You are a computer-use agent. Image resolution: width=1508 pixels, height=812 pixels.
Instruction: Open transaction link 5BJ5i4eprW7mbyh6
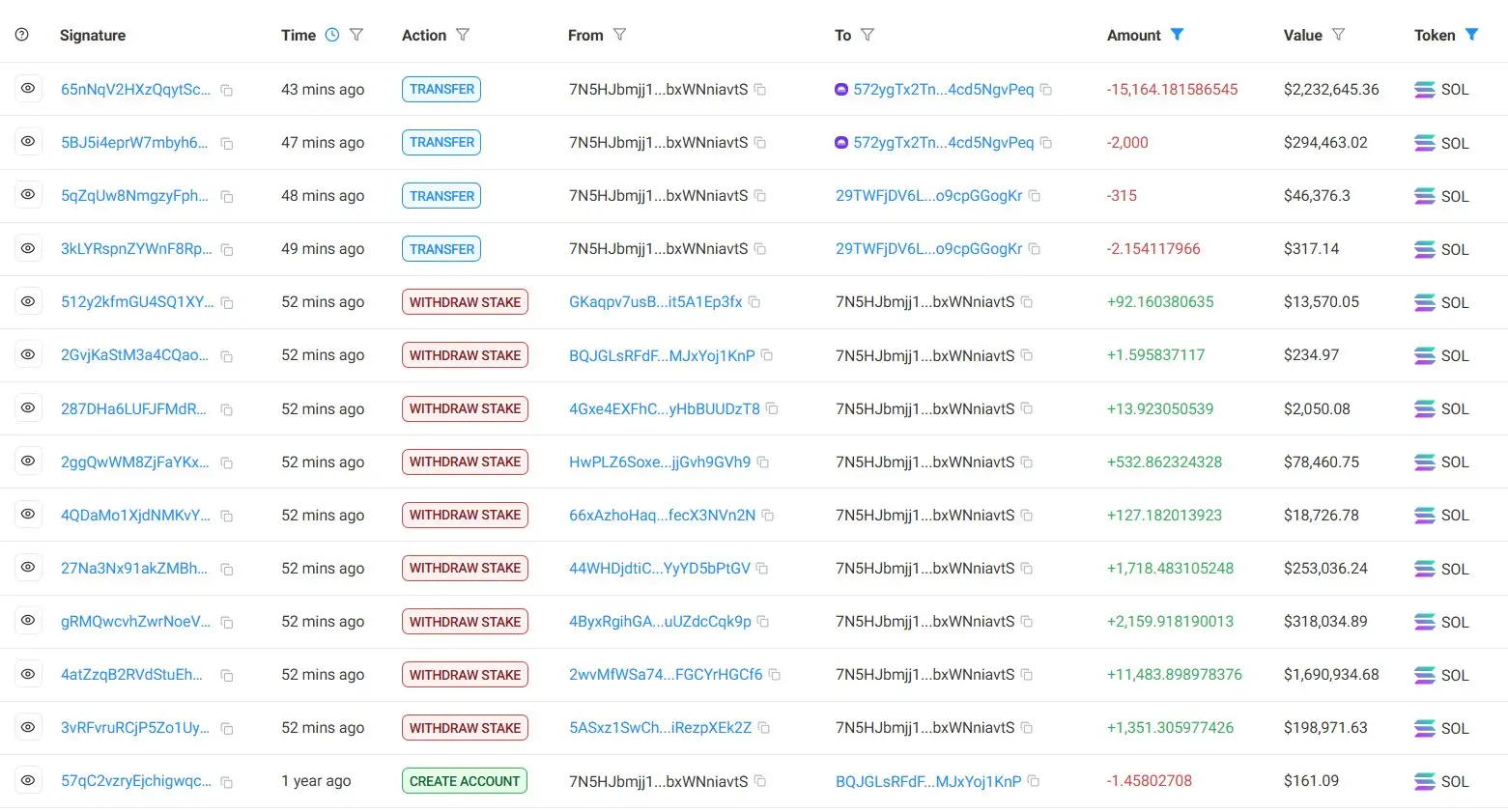134,143
